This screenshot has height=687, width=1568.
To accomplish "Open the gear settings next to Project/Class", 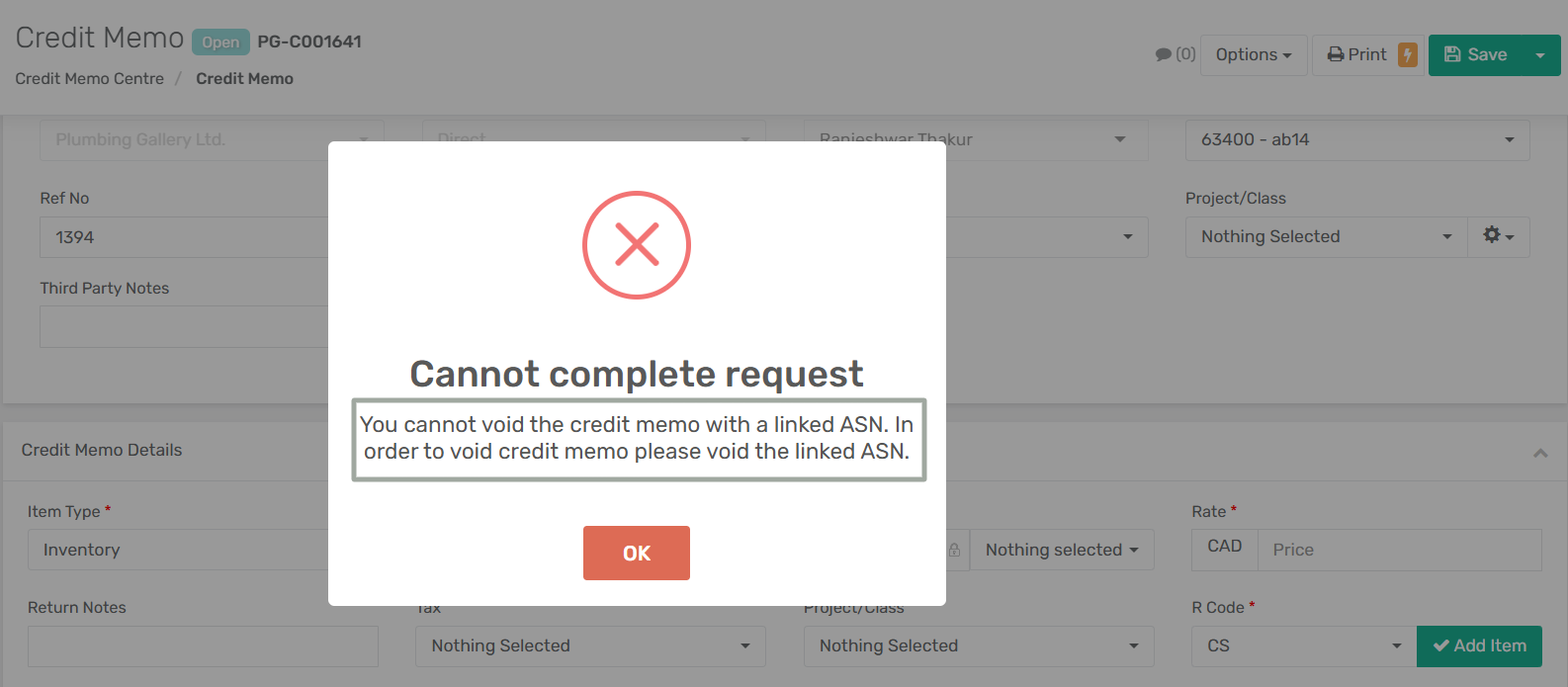I will (x=1498, y=236).
